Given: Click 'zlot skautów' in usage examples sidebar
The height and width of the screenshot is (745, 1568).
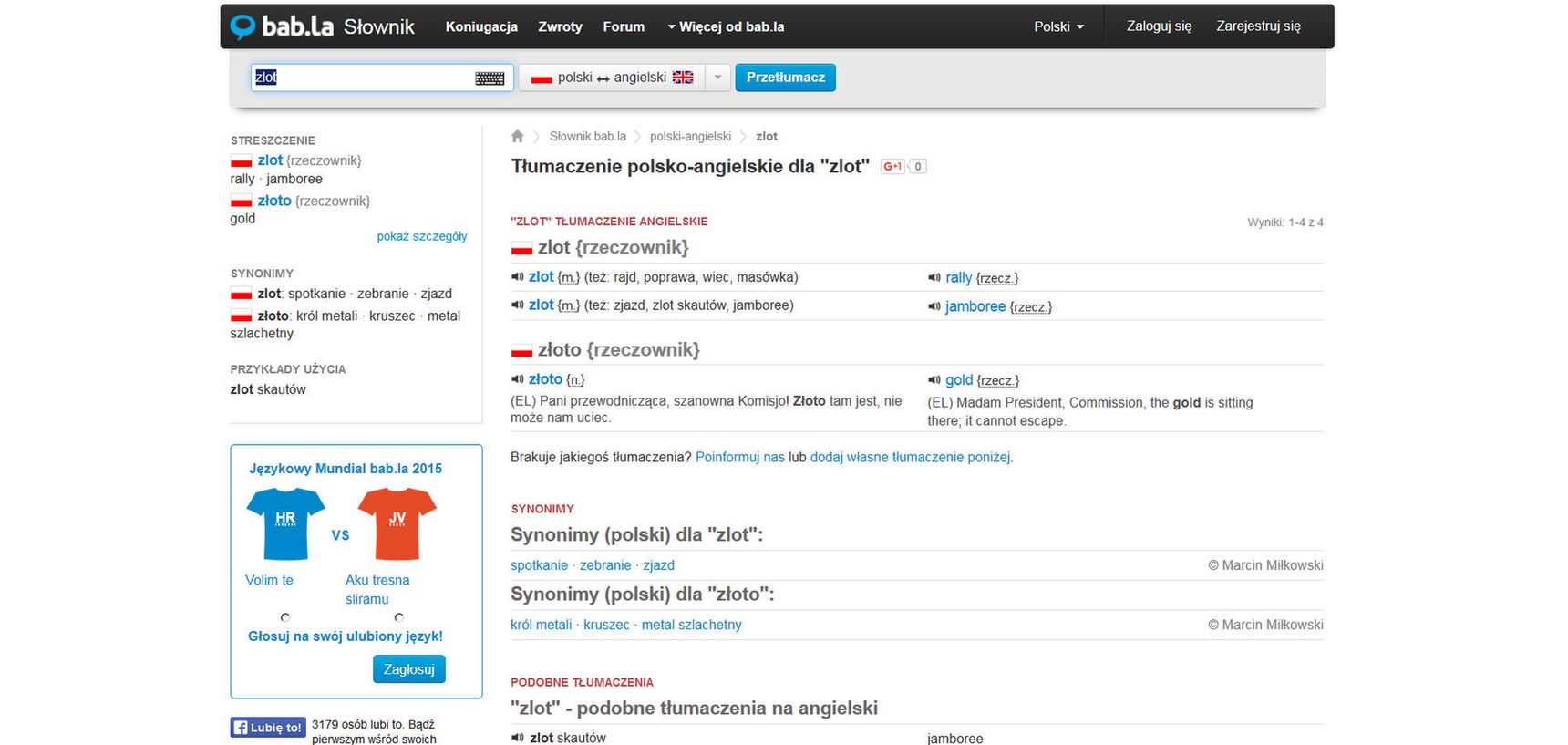Looking at the screenshot, I should click(268, 389).
